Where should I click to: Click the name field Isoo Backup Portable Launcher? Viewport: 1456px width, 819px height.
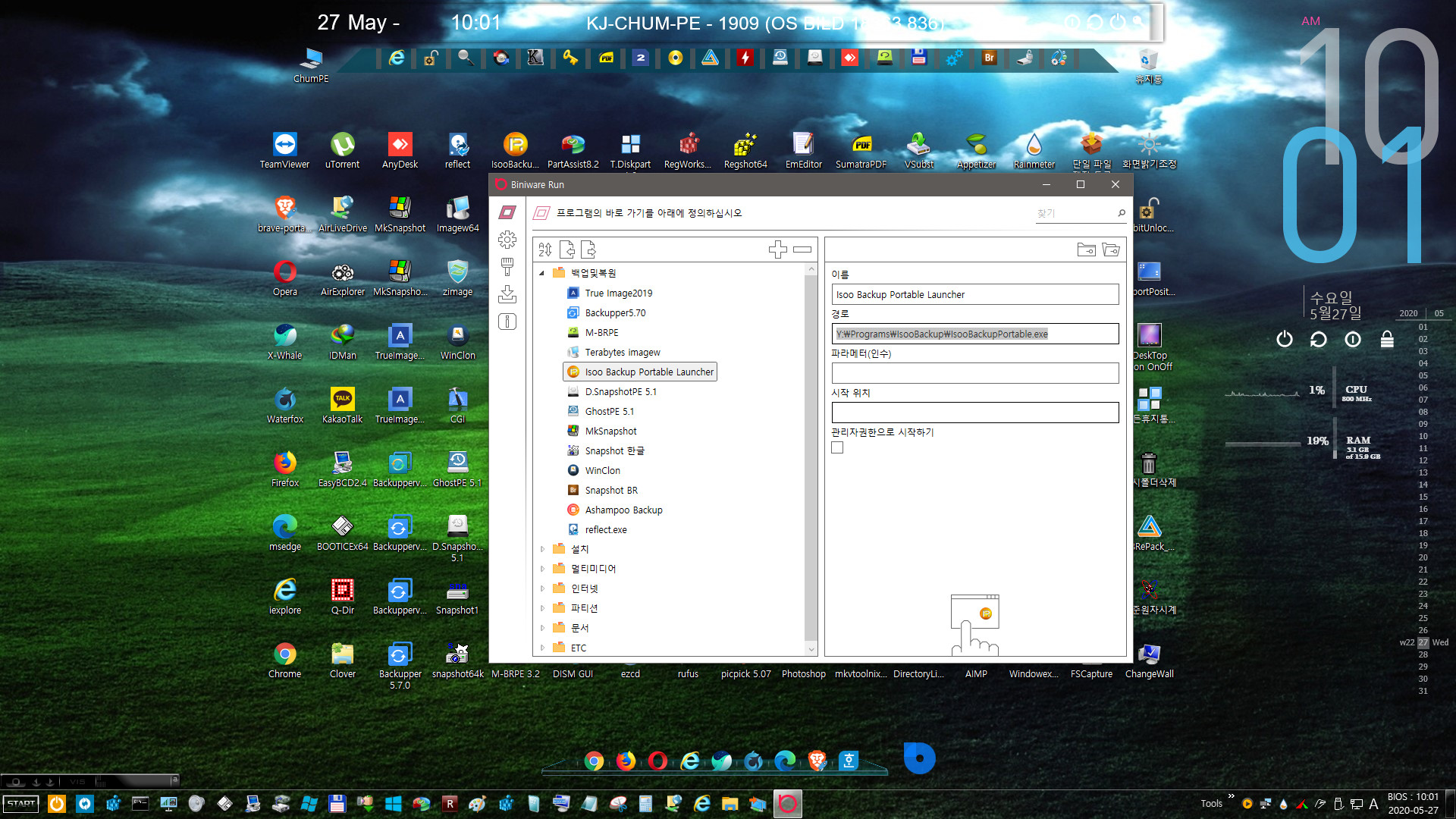[975, 295]
